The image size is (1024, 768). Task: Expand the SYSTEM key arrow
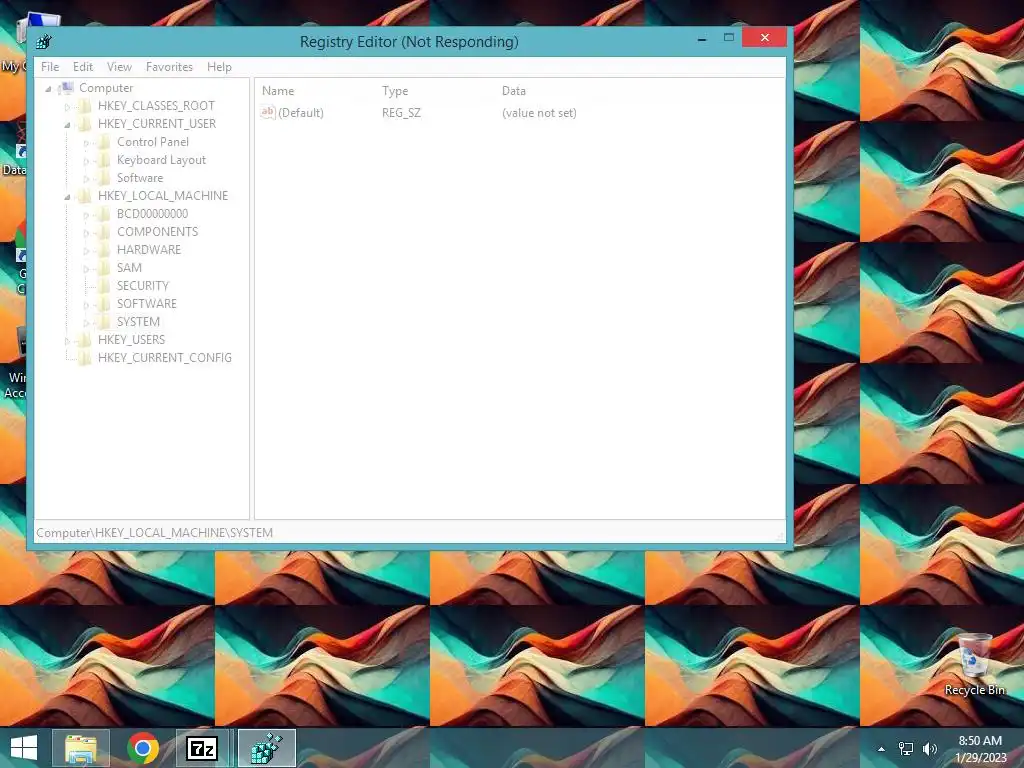coord(86,323)
